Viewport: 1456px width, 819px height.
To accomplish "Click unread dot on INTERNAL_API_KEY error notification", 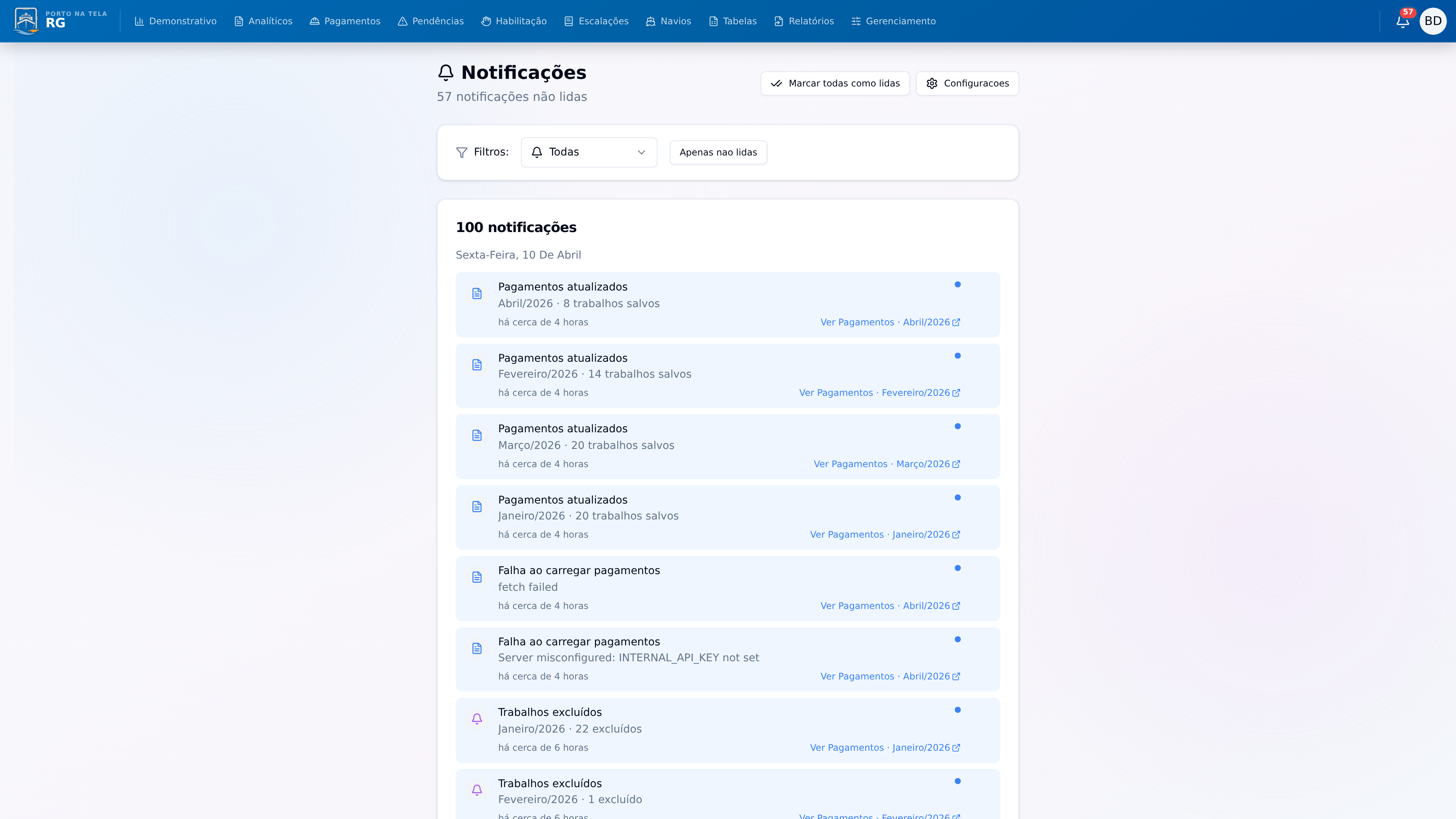I will pos(957,639).
